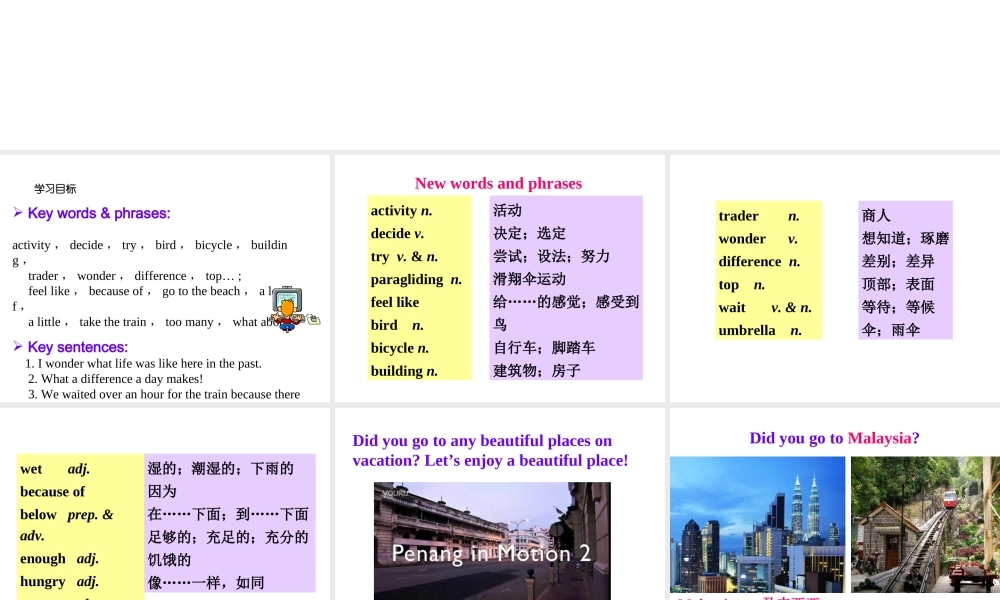This screenshot has height=600, width=1000.
Task: Select the 'Key sentences:' heading
Action: click(78, 347)
